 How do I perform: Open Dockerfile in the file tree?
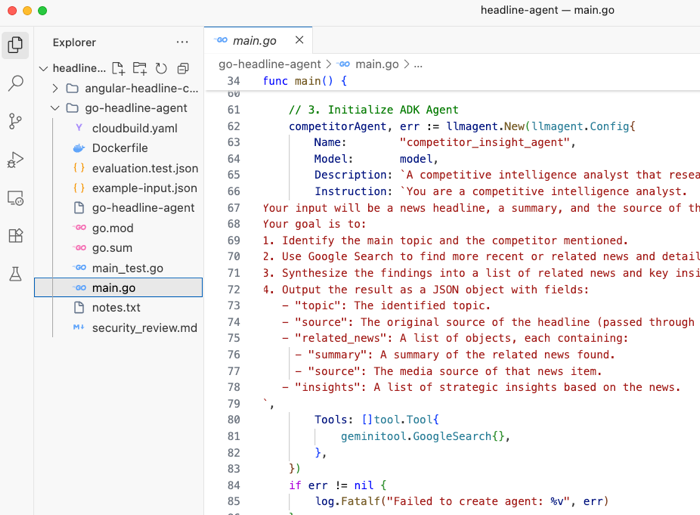pos(119,148)
